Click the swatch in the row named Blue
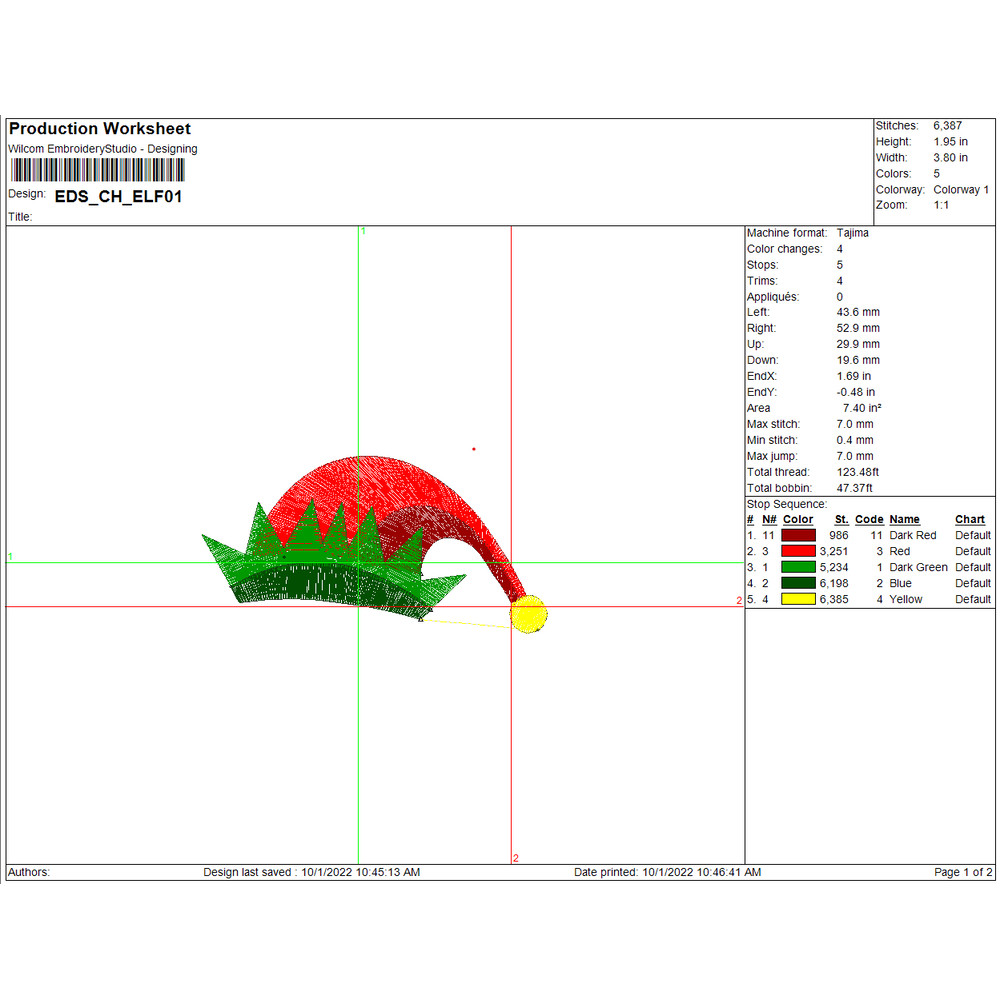This screenshot has width=1000, height=1000. 799,584
